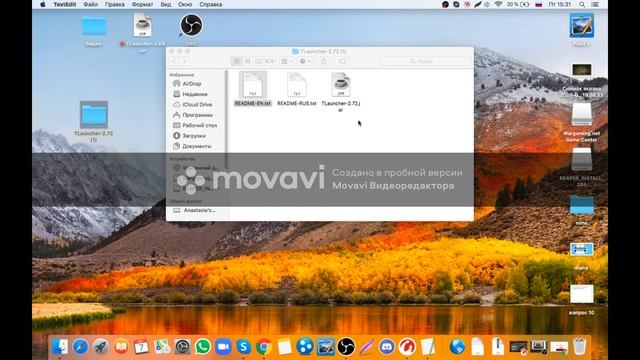640x360 pixels.
Task: Open Google Chrome from the Dock
Action: 264,347
